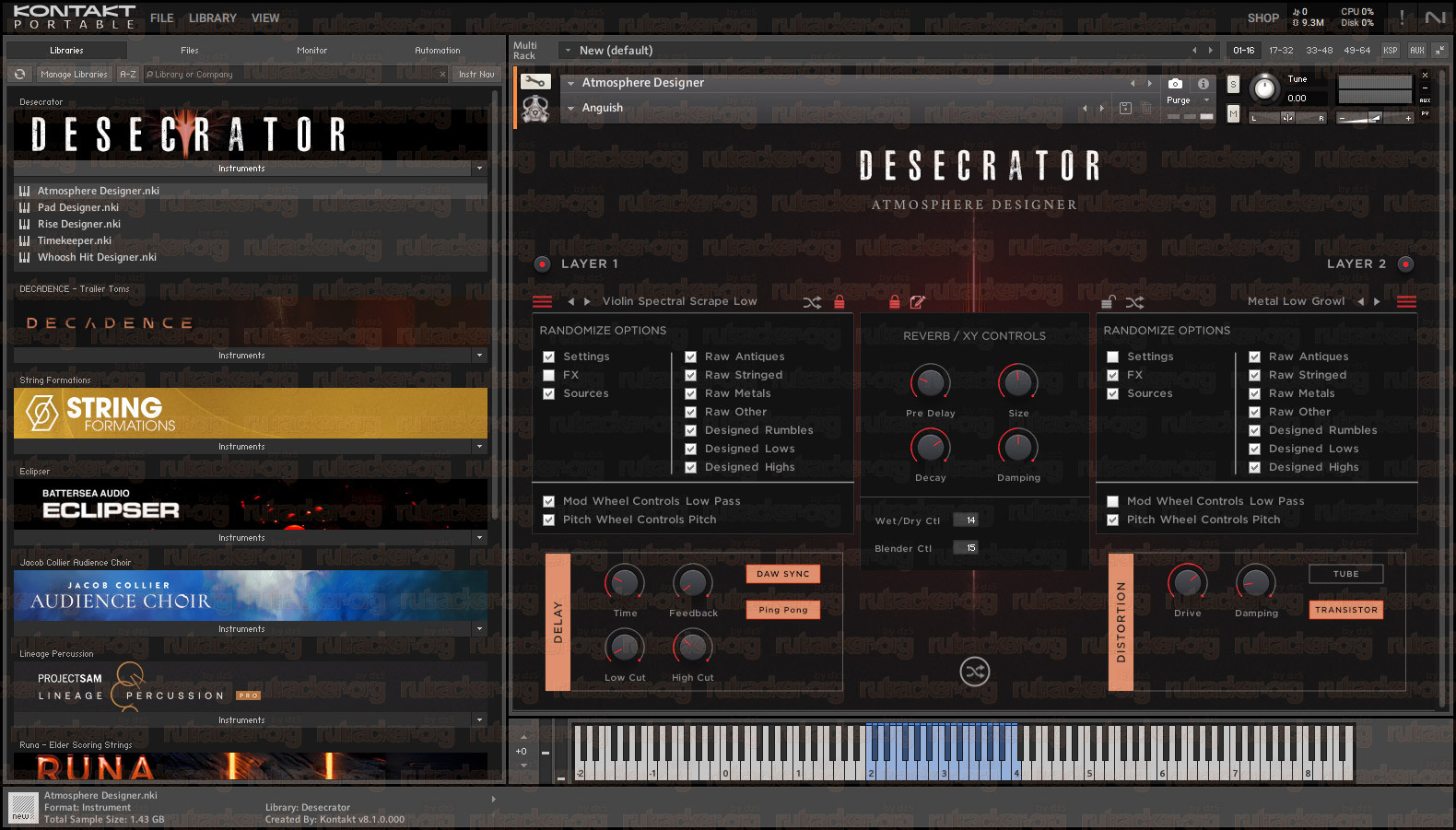This screenshot has height=830, width=1456.
Task: Click the center red lock icon
Action: coord(894,301)
